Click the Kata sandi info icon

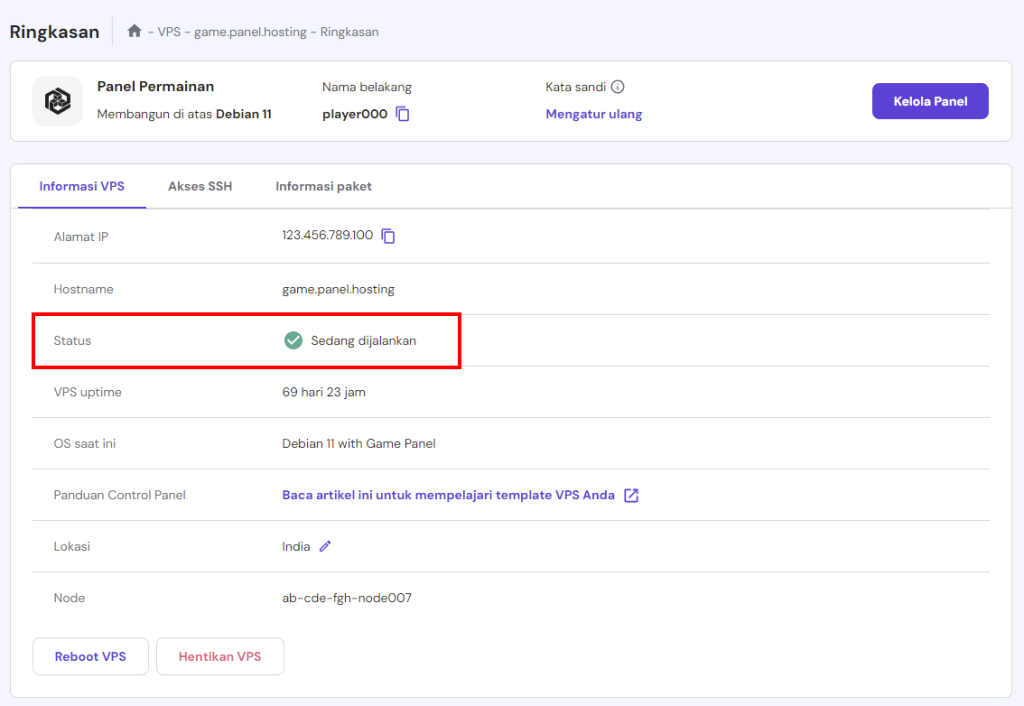pyautogui.click(x=618, y=87)
